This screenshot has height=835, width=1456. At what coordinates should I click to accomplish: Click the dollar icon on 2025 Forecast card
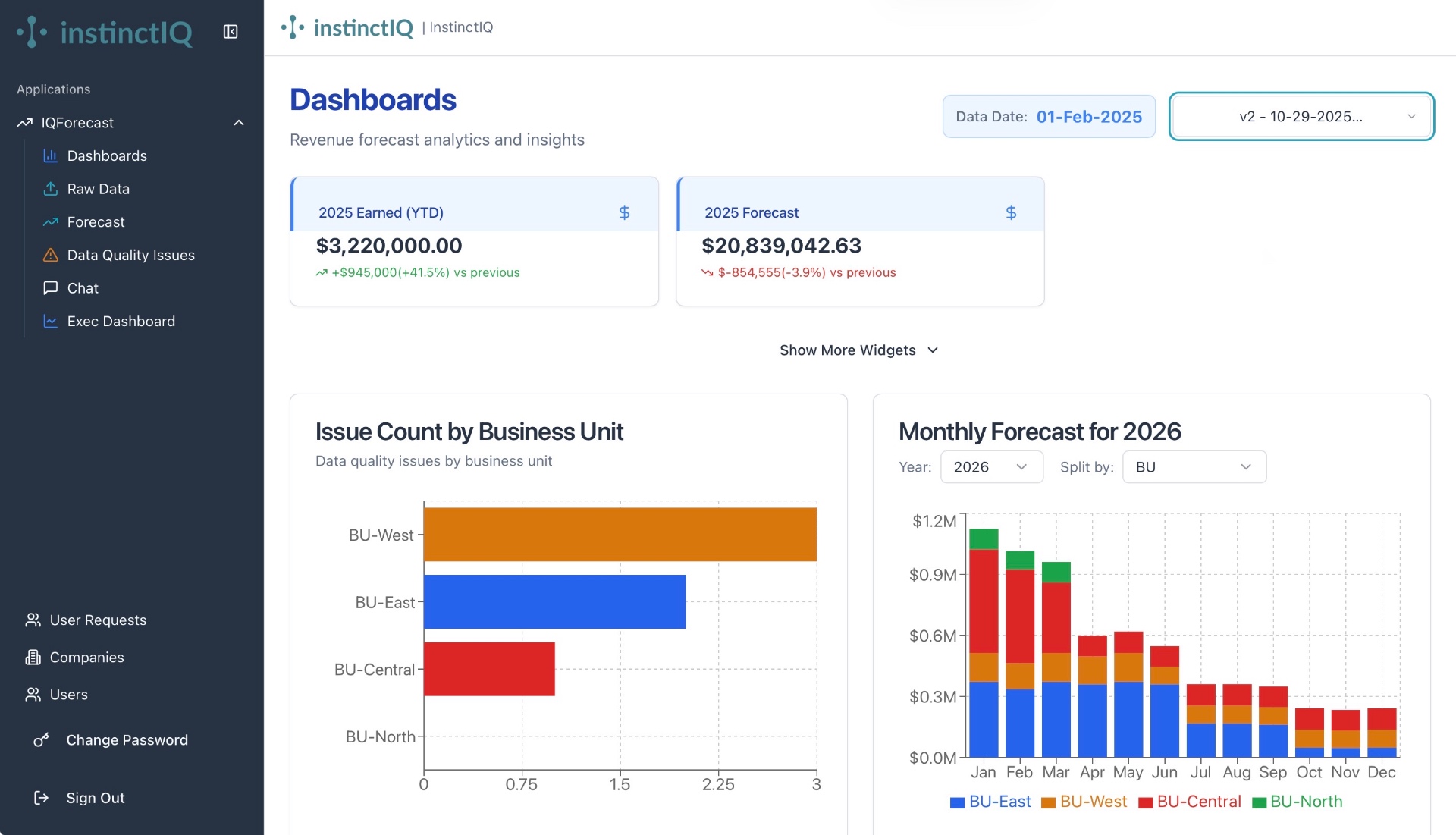tap(1011, 213)
